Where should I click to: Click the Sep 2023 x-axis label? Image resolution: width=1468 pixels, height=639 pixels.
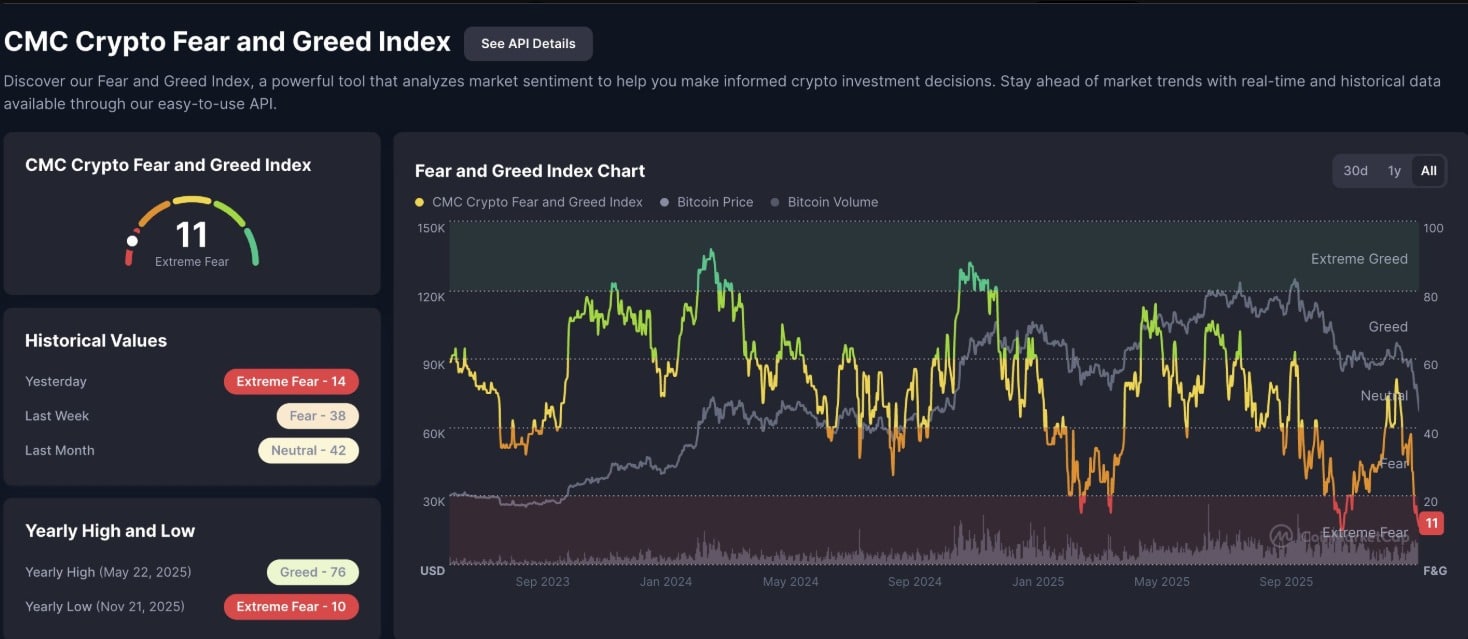click(x=543, y=581)
